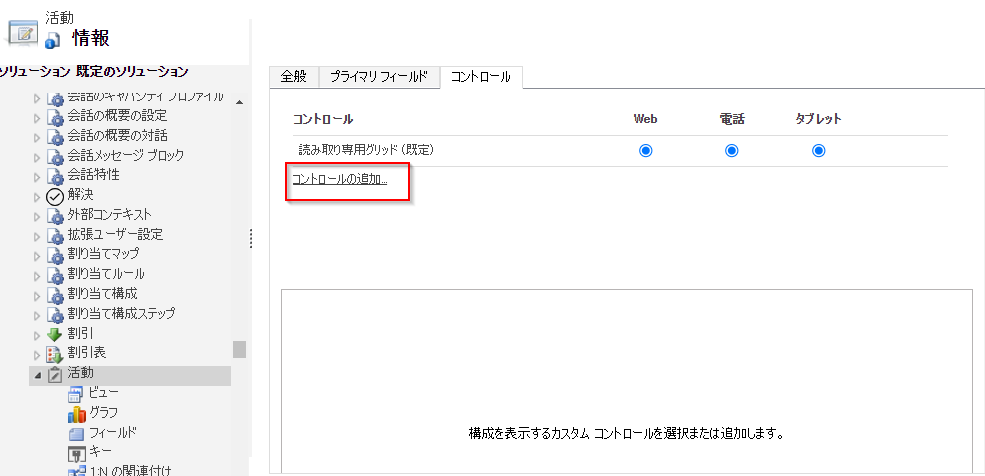
Task: Select 割り当て構成ステップ in tree
Action: pos(121,313)
